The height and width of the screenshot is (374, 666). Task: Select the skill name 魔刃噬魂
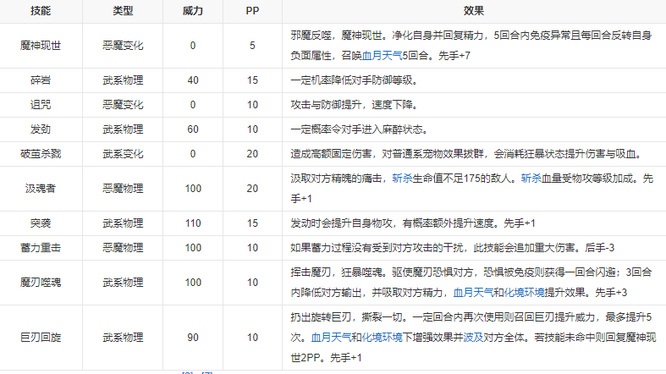click(41, 282)
